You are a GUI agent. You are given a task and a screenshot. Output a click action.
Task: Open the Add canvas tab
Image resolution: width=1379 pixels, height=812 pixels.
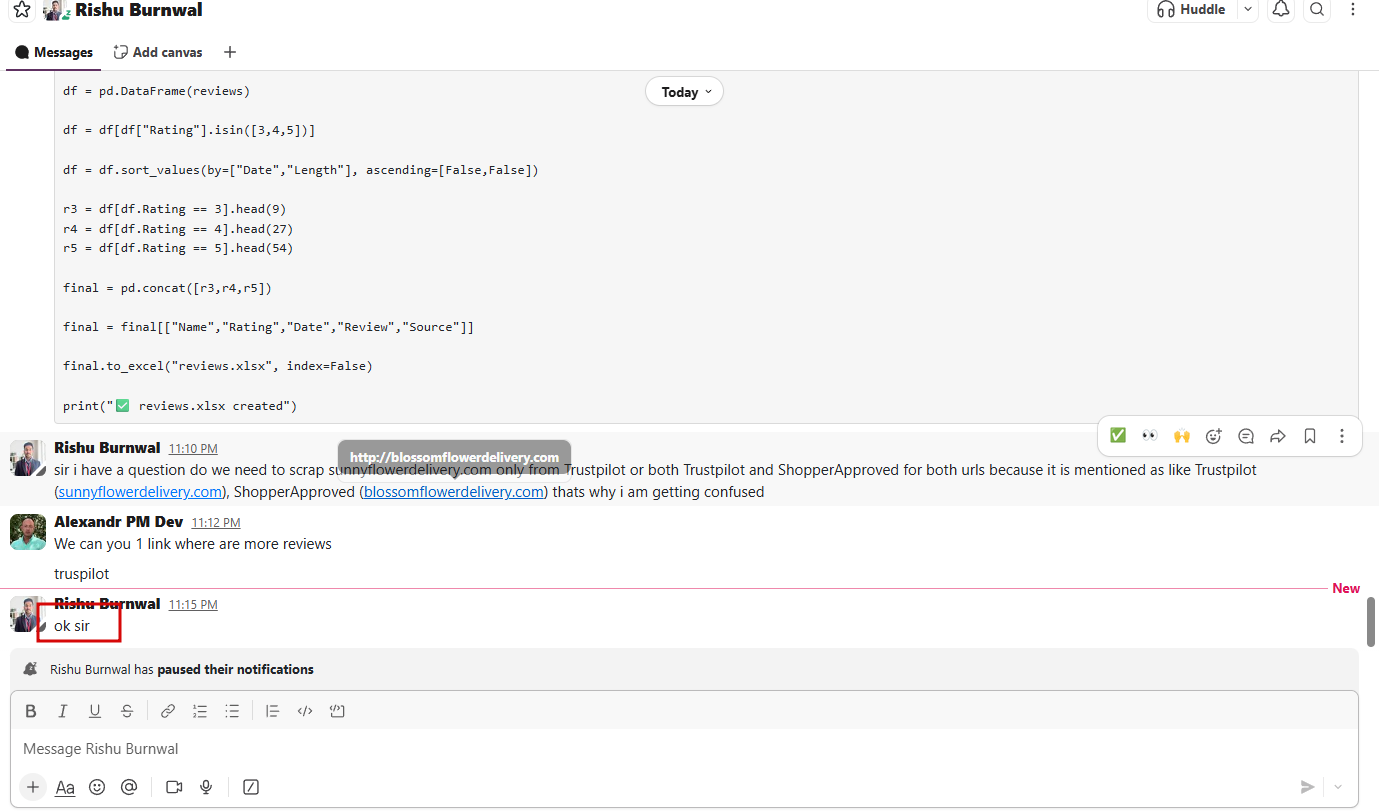point(158,52)
